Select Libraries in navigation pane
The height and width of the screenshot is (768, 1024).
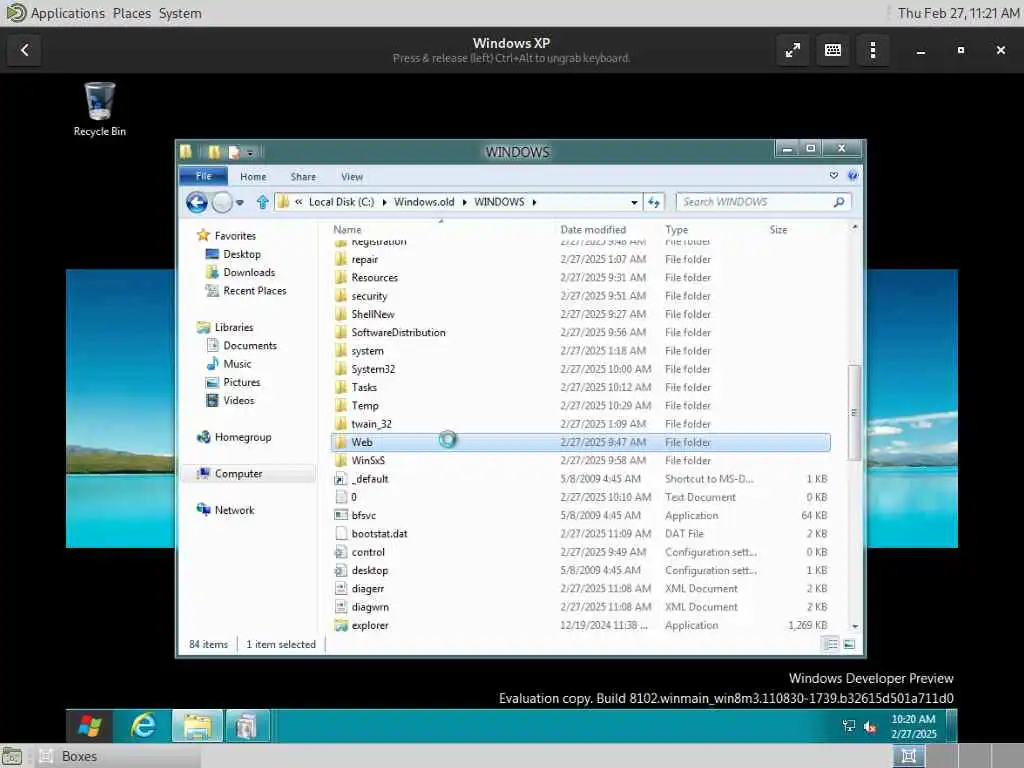234,327
